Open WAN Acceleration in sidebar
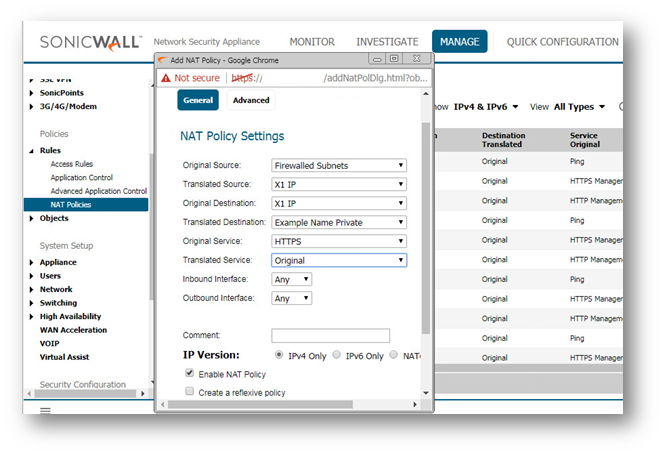The image size is (665, 456). pos(73,330)
